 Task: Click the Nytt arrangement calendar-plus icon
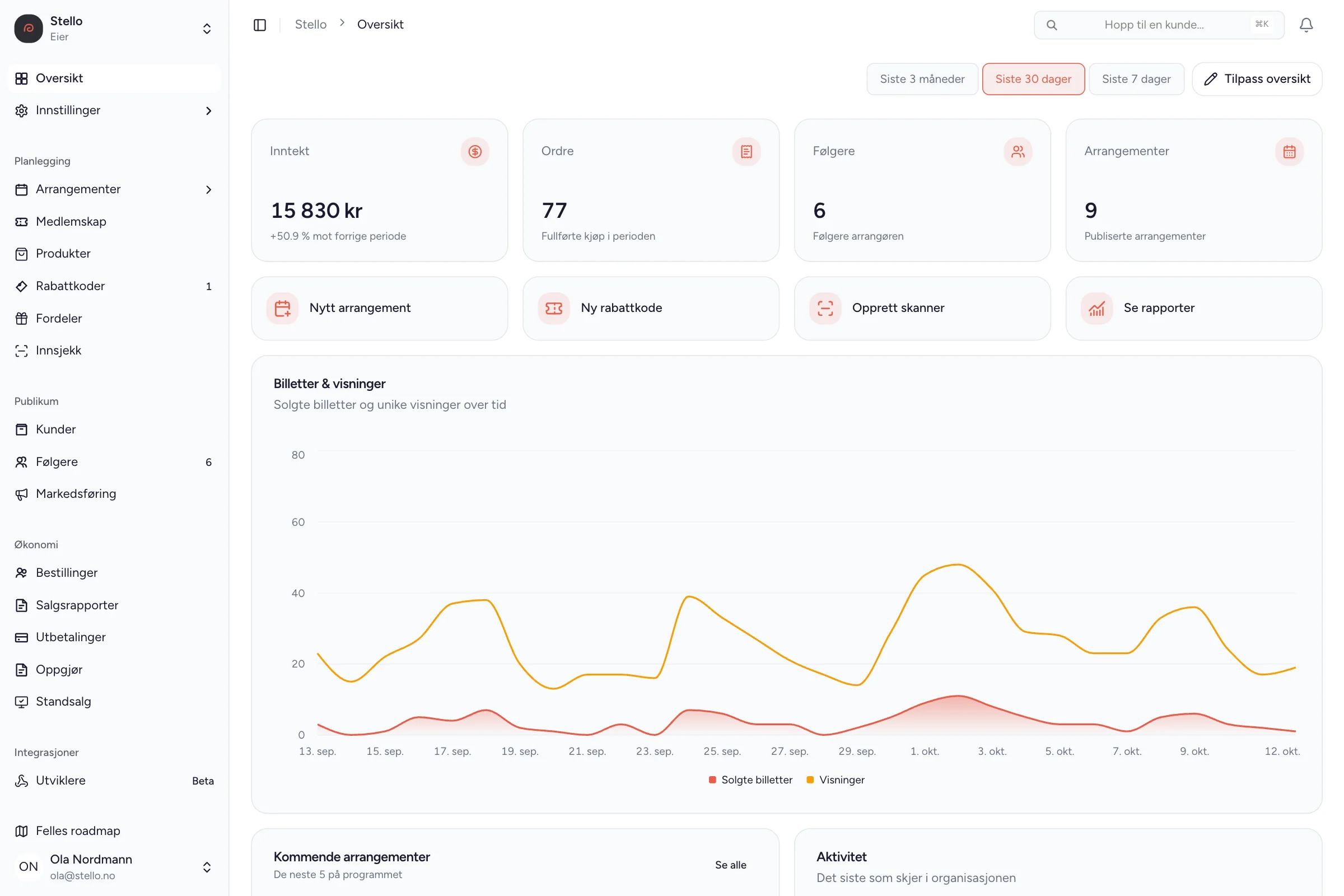pyautogui.click(x=282, y=308)
